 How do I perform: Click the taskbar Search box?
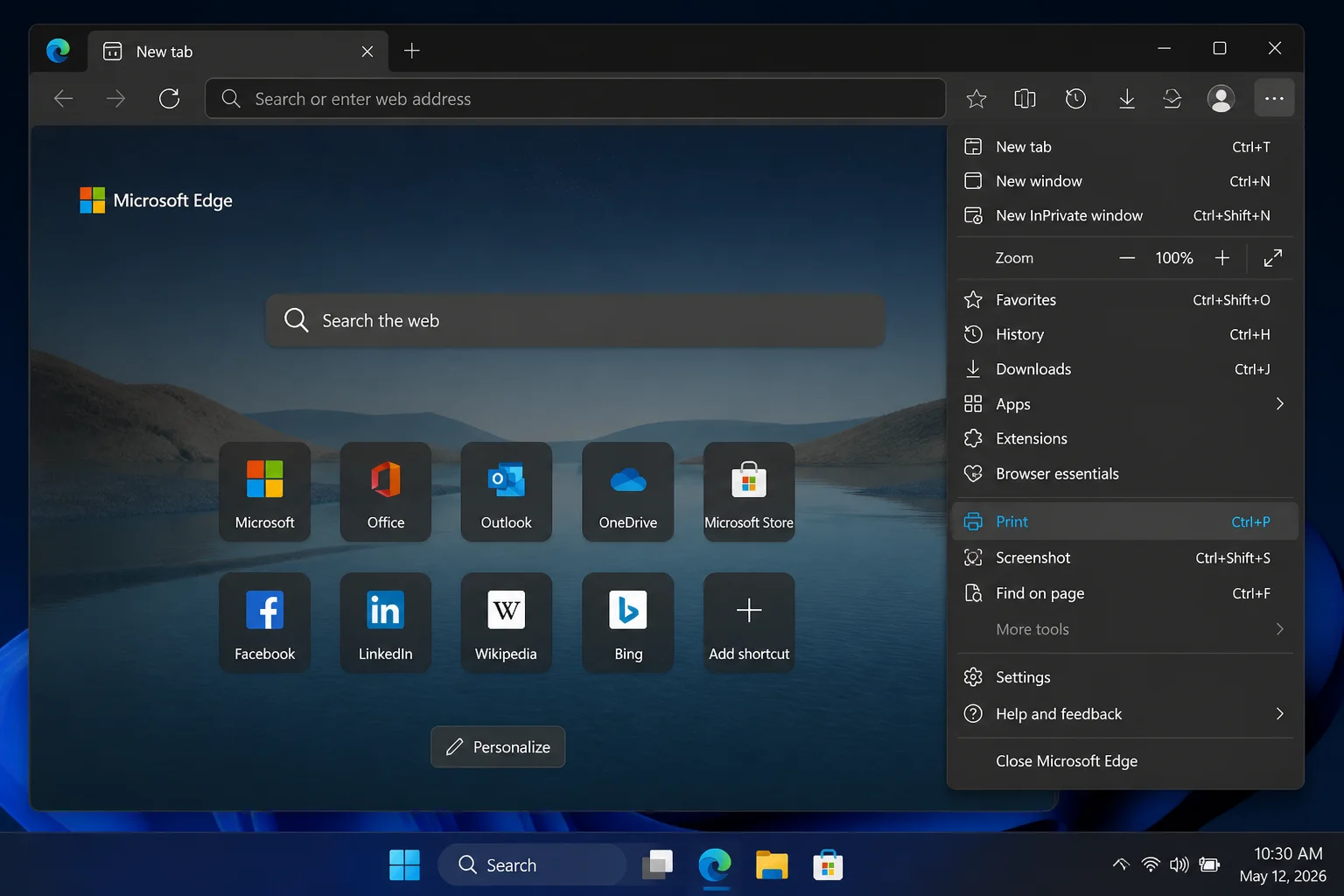tap(532, 865)
